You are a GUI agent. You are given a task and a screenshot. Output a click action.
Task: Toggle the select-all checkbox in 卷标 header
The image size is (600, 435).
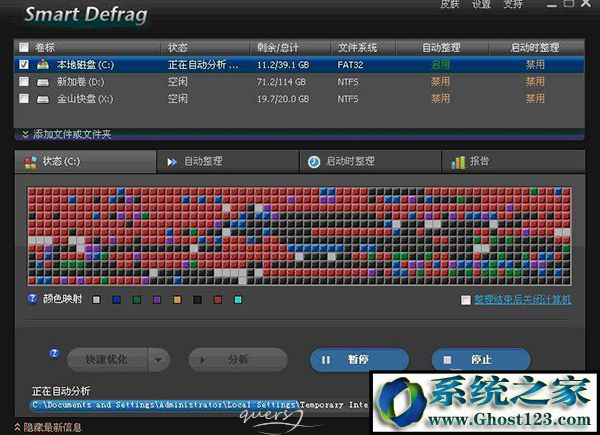[24, 47]
